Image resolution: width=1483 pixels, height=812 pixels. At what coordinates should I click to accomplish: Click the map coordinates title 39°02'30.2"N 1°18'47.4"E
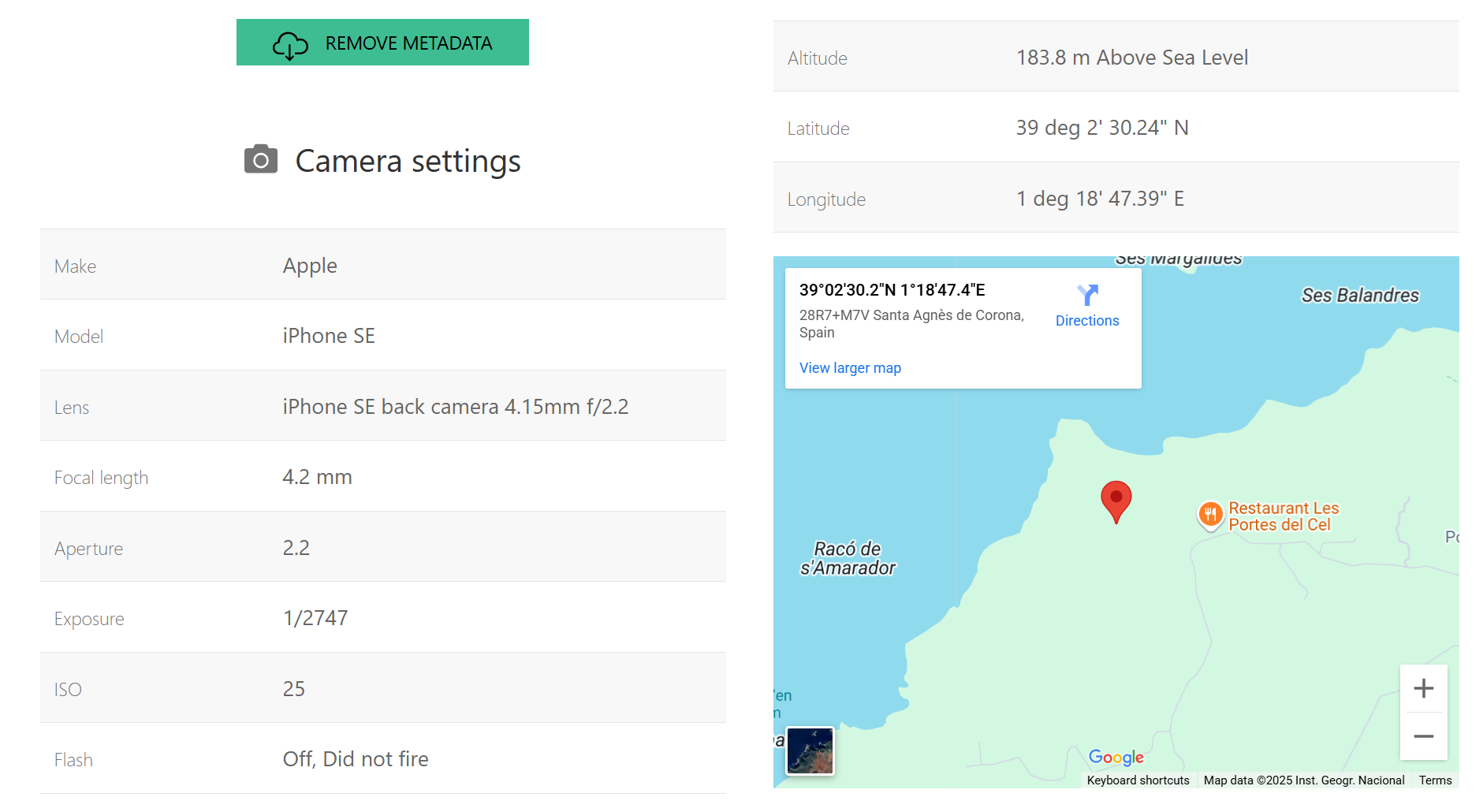[x=892, y=290]
